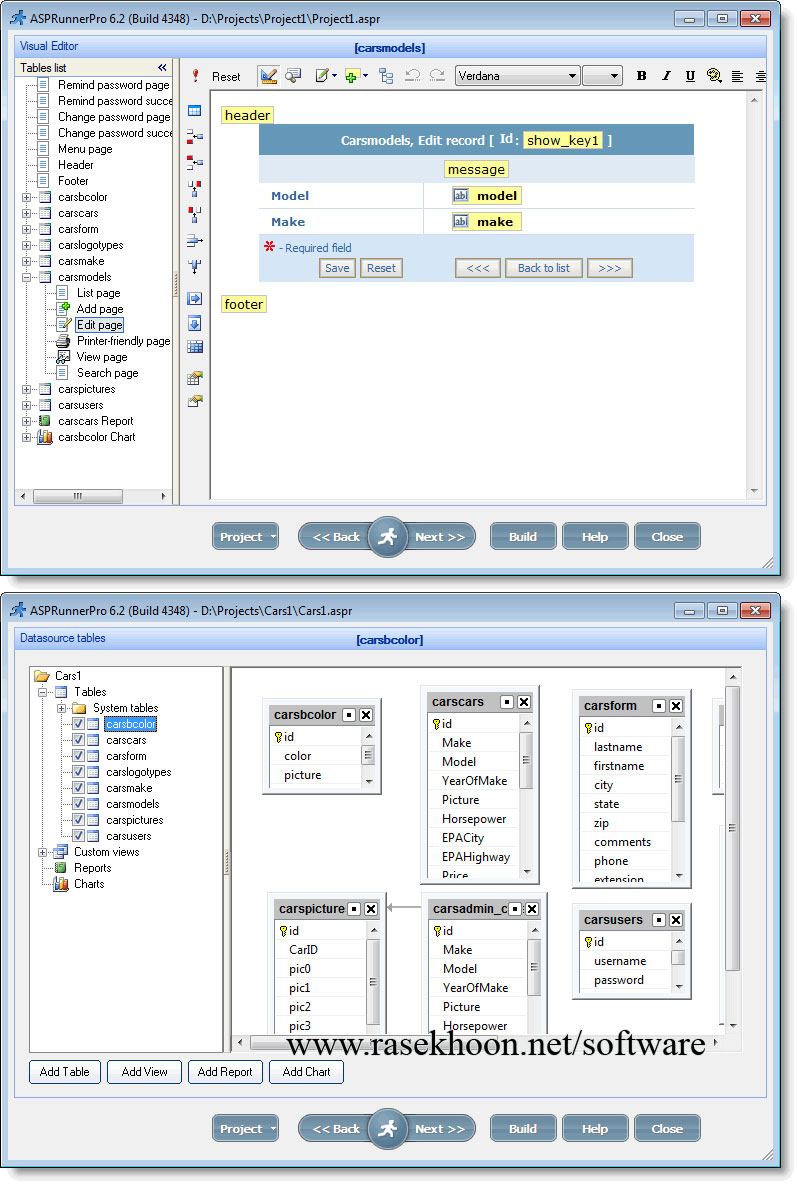
Task: Uncheck the carsusers table checkbox
Action: click(x=78, y=835)
